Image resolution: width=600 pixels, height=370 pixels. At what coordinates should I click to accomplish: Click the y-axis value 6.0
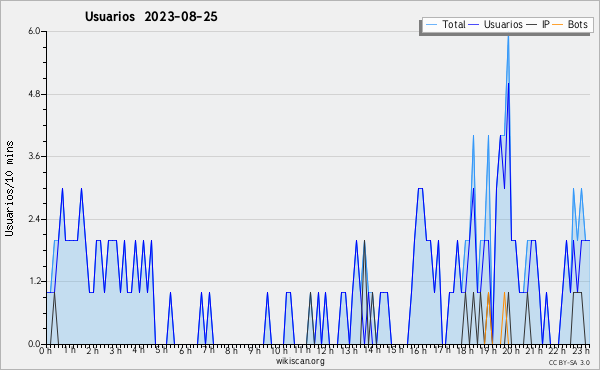(34, 31)
